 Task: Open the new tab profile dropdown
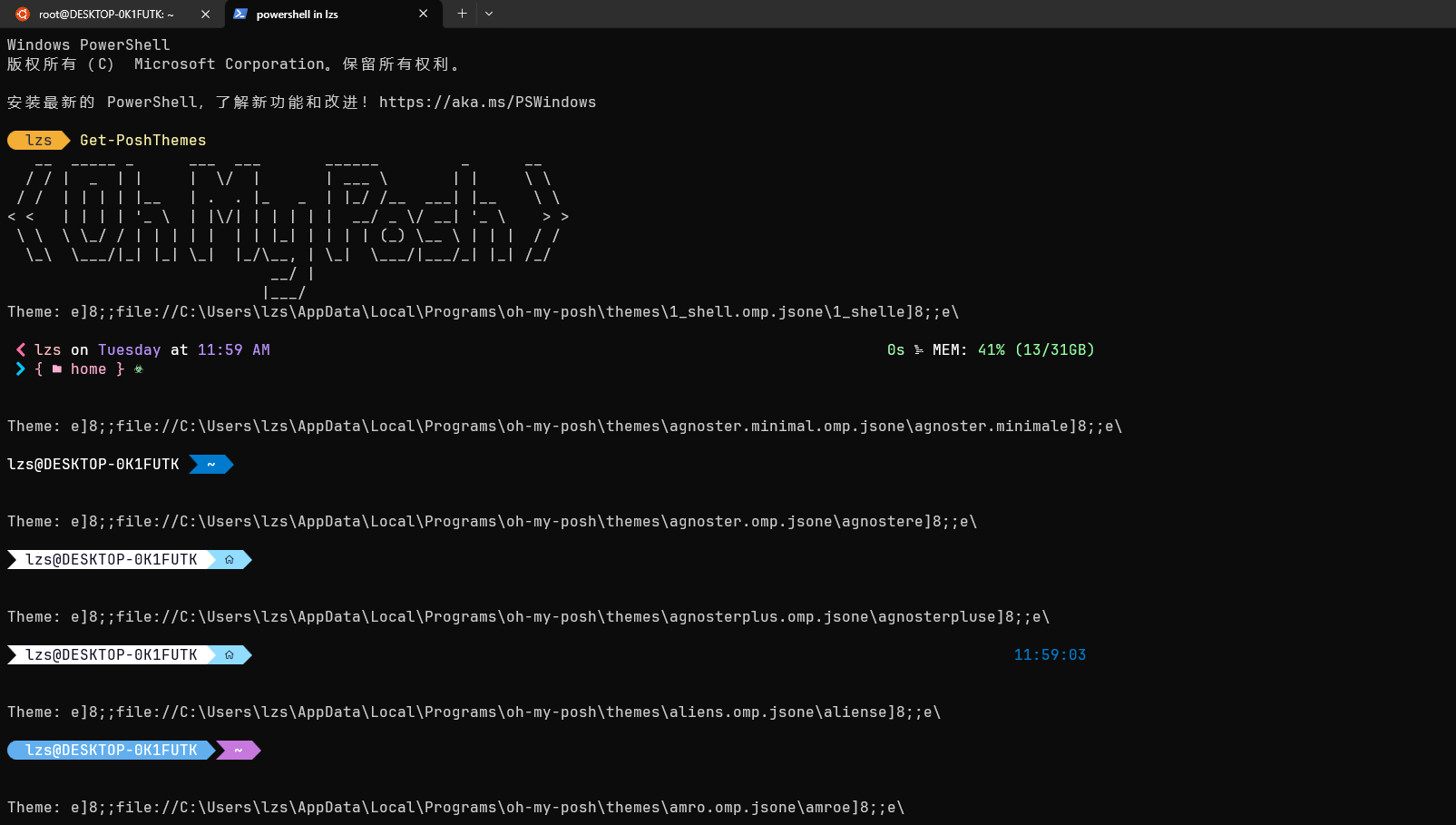pyautogui.click(x=489, y=14)
